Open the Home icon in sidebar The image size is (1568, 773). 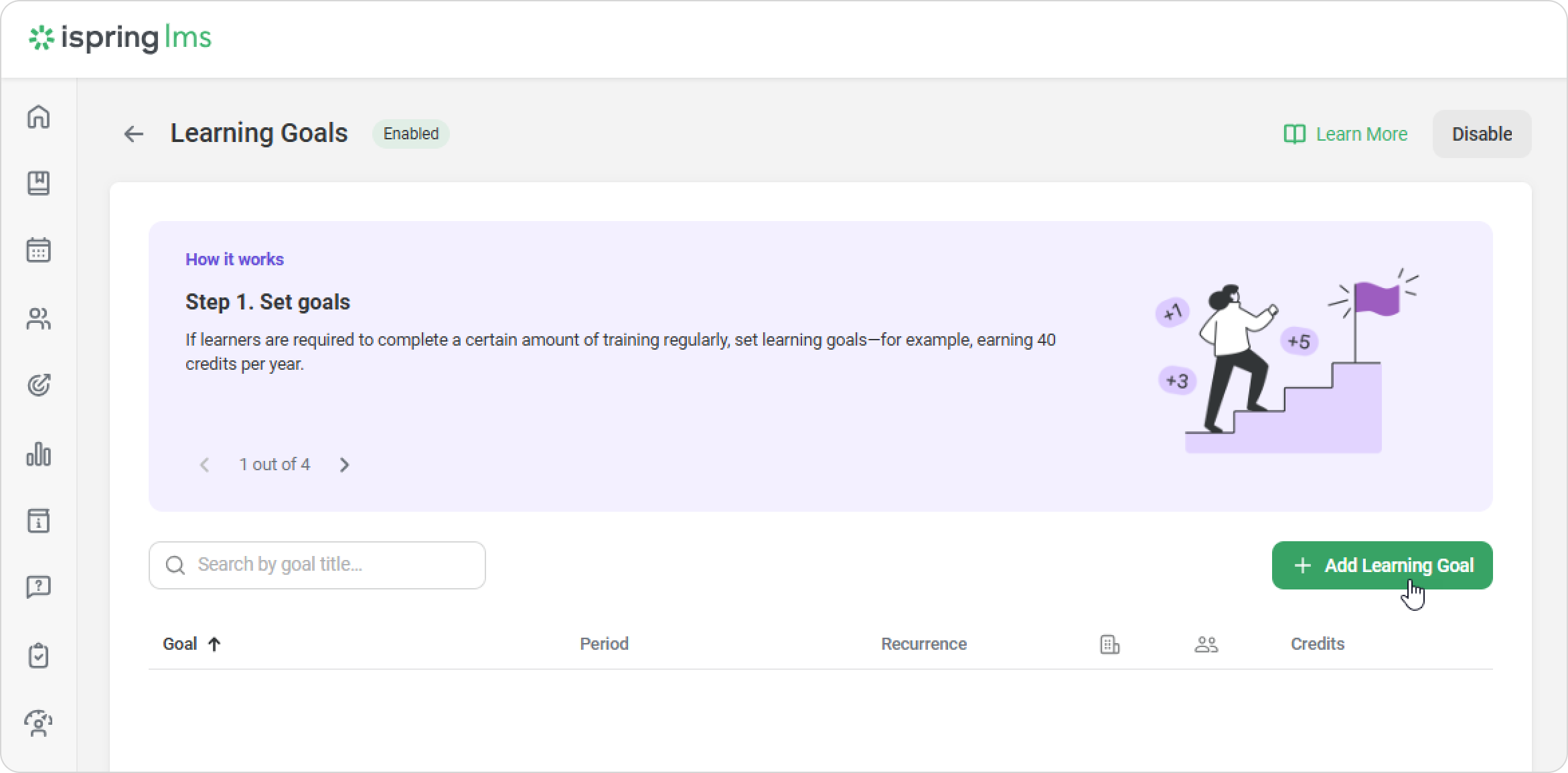click(x=38, y=117)
